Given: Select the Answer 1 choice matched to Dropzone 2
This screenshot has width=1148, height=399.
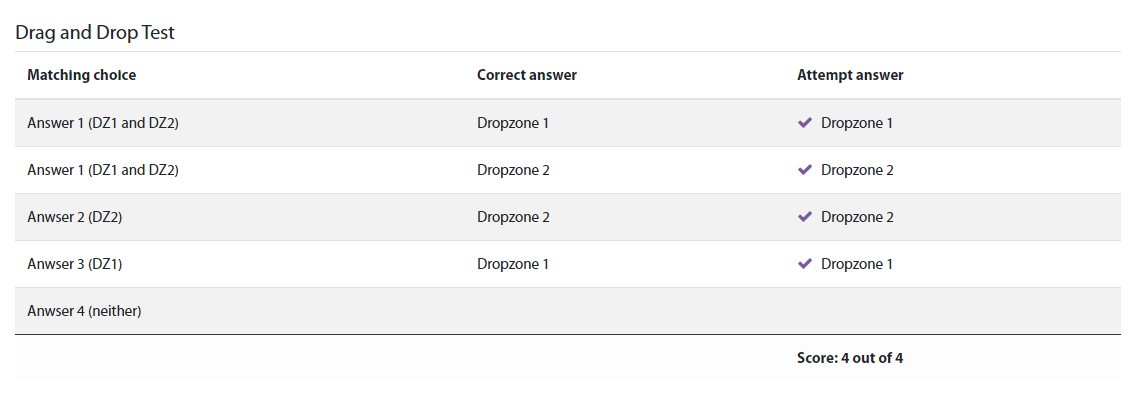Looking at the screenshot, I should (103, 170).
